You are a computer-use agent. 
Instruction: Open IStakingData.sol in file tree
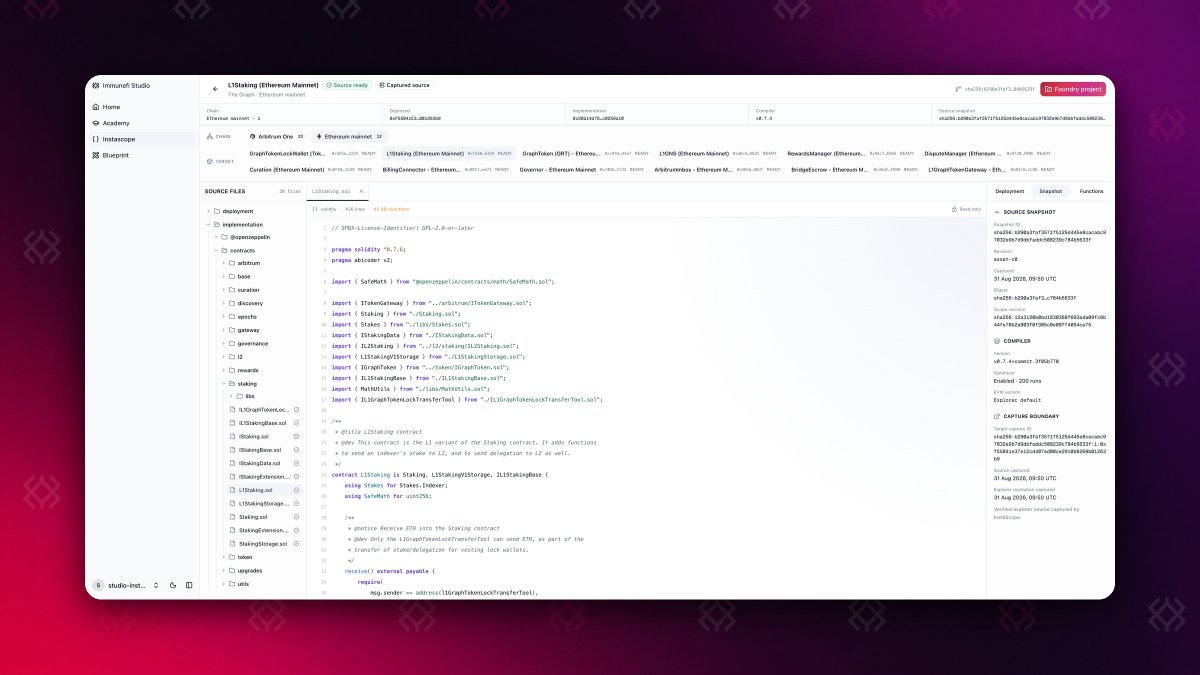(x=259, y=463)
